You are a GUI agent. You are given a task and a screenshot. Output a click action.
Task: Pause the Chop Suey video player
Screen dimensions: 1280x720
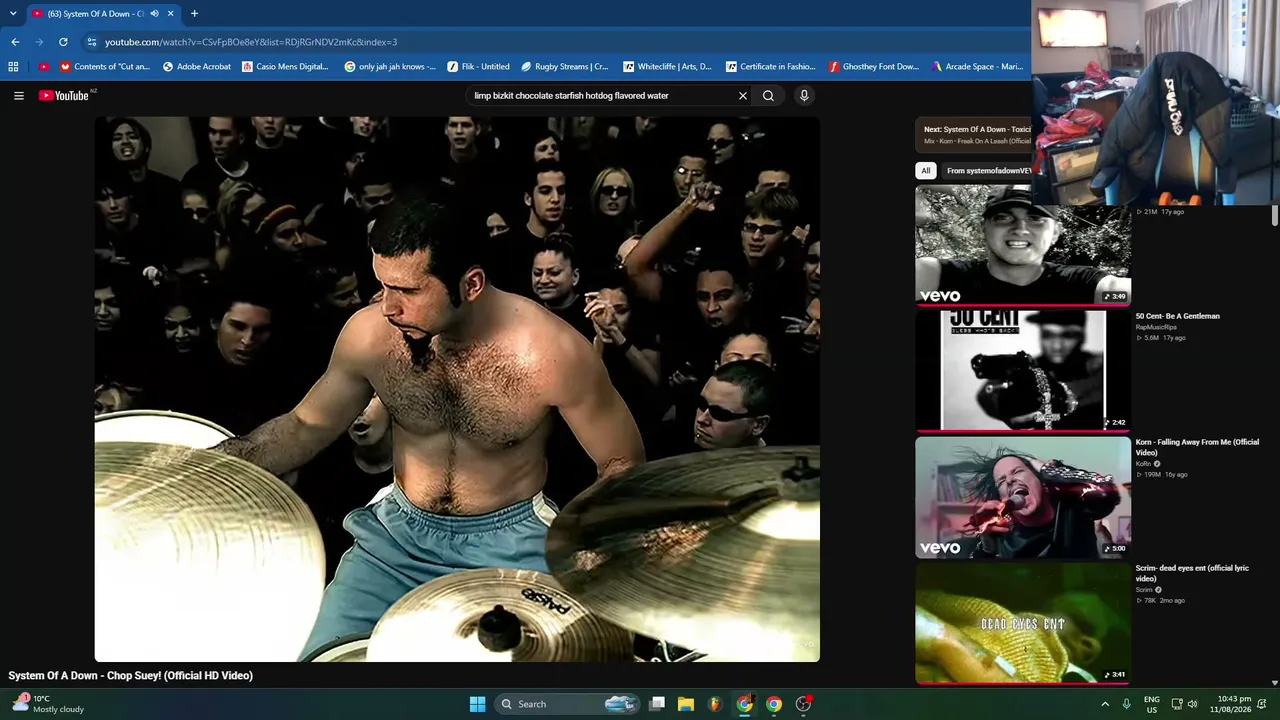coord(457,389)
